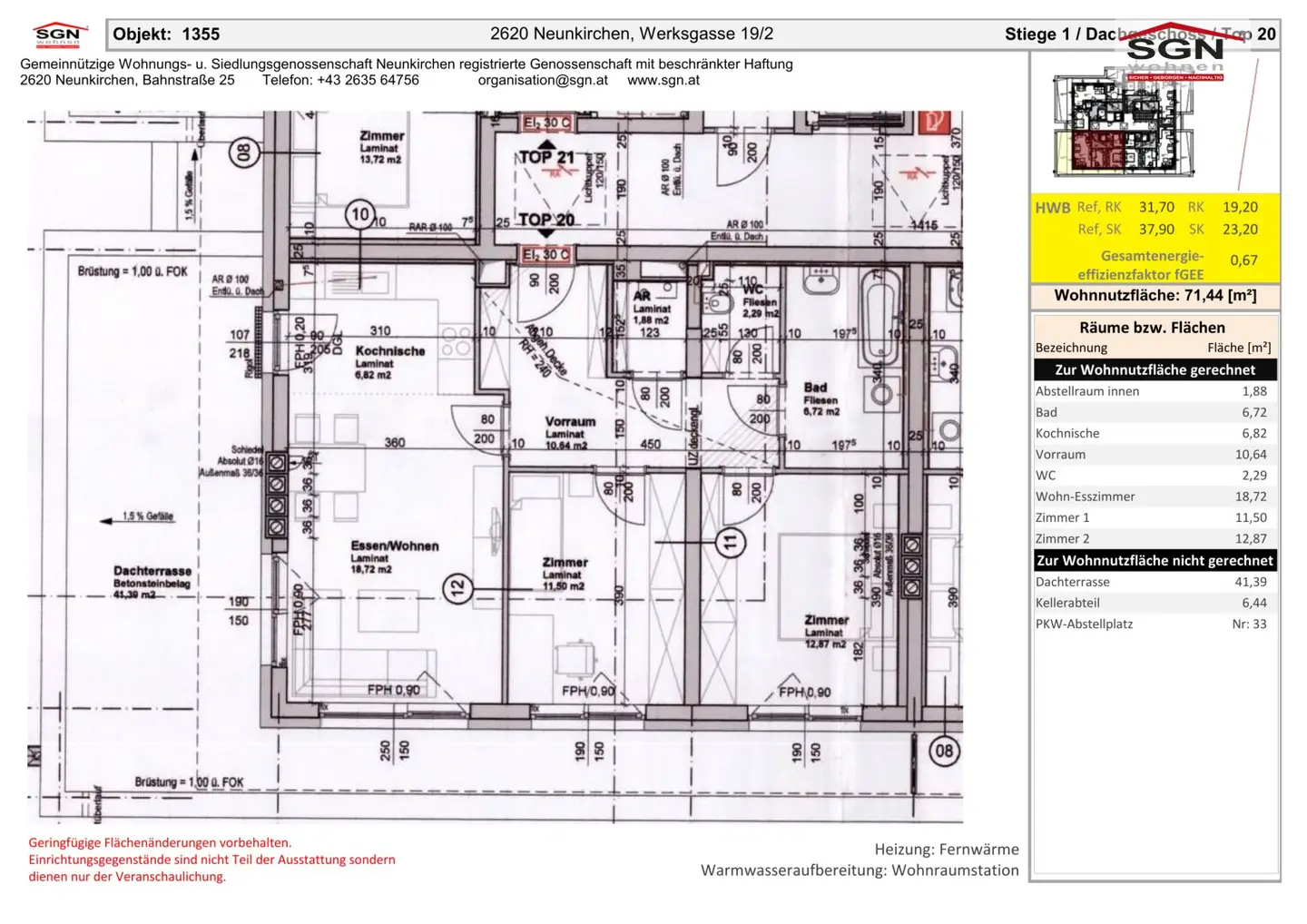Click the "Wohnnutzfläche: 71,44 [m²]" total

coord(1155,296)
